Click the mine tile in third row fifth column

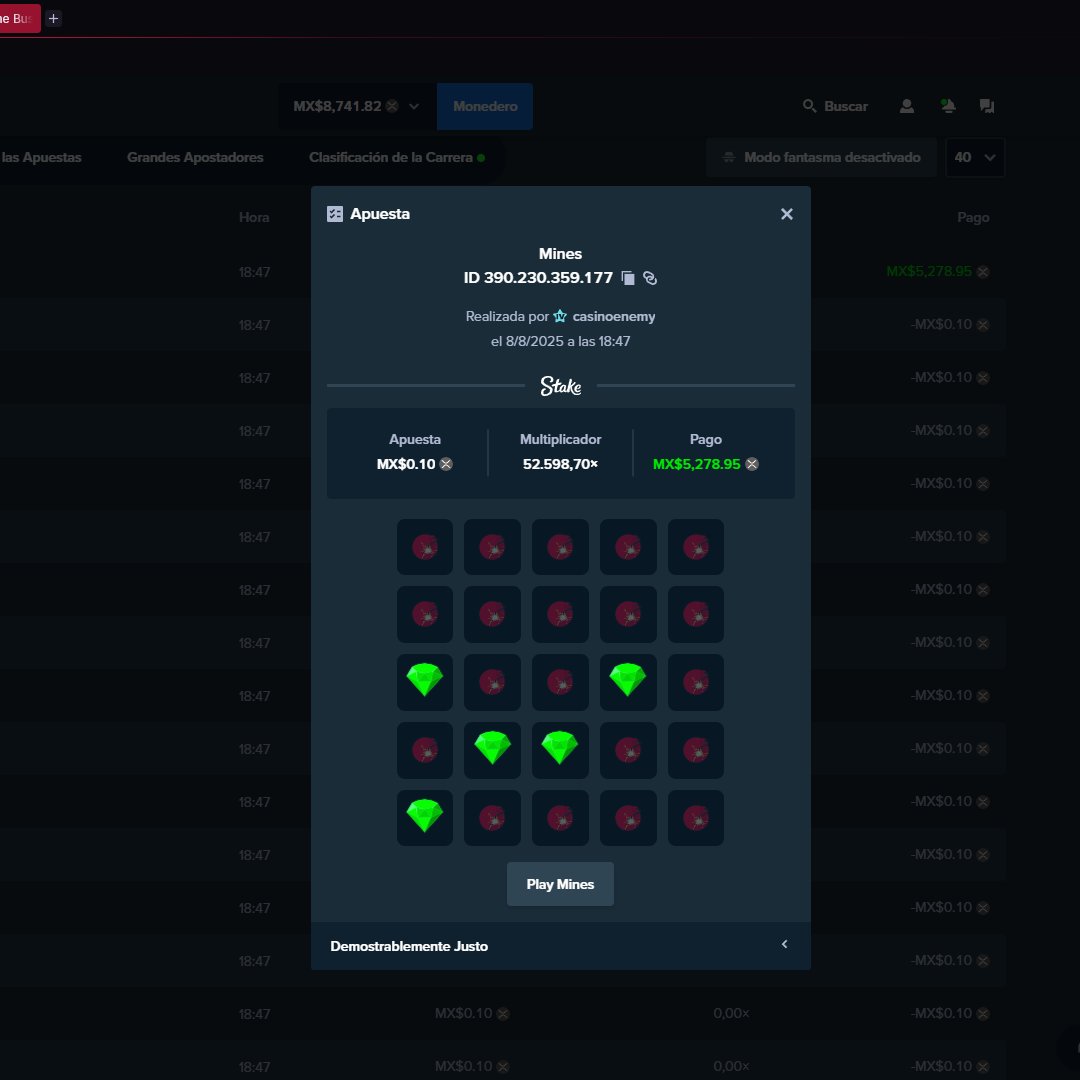click(696, 682)
